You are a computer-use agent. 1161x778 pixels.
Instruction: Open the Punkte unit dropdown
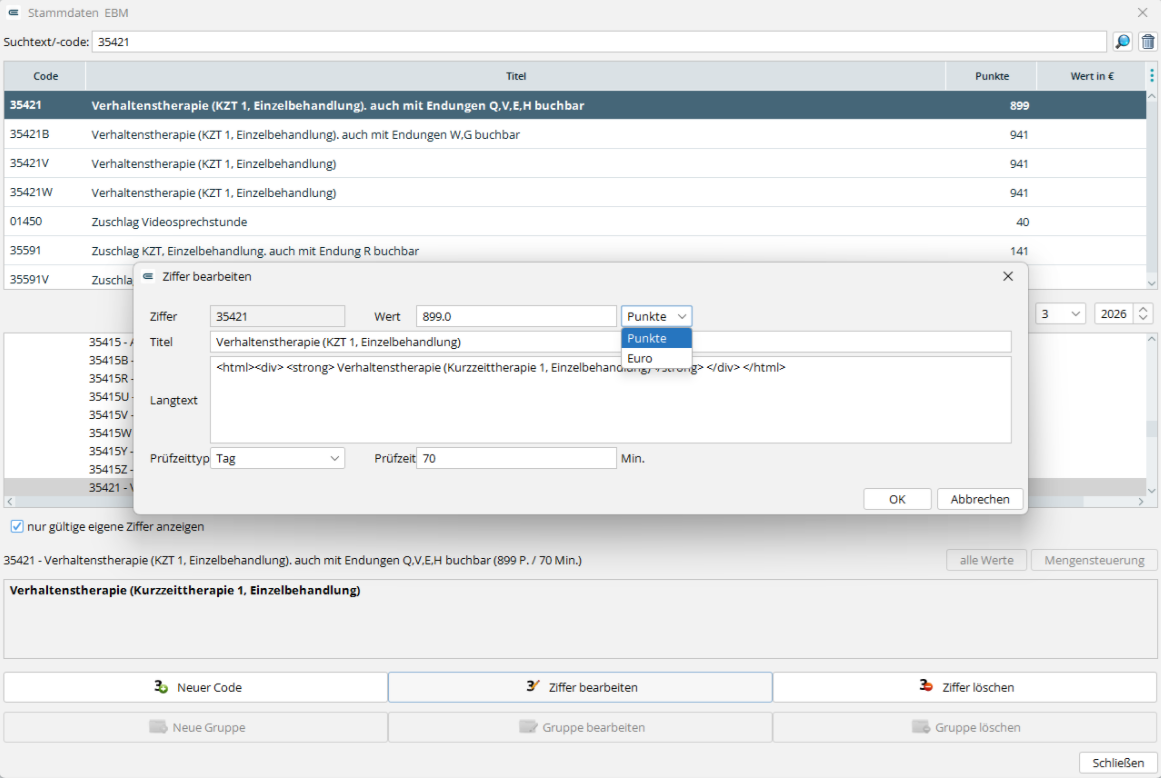[657, 316]
